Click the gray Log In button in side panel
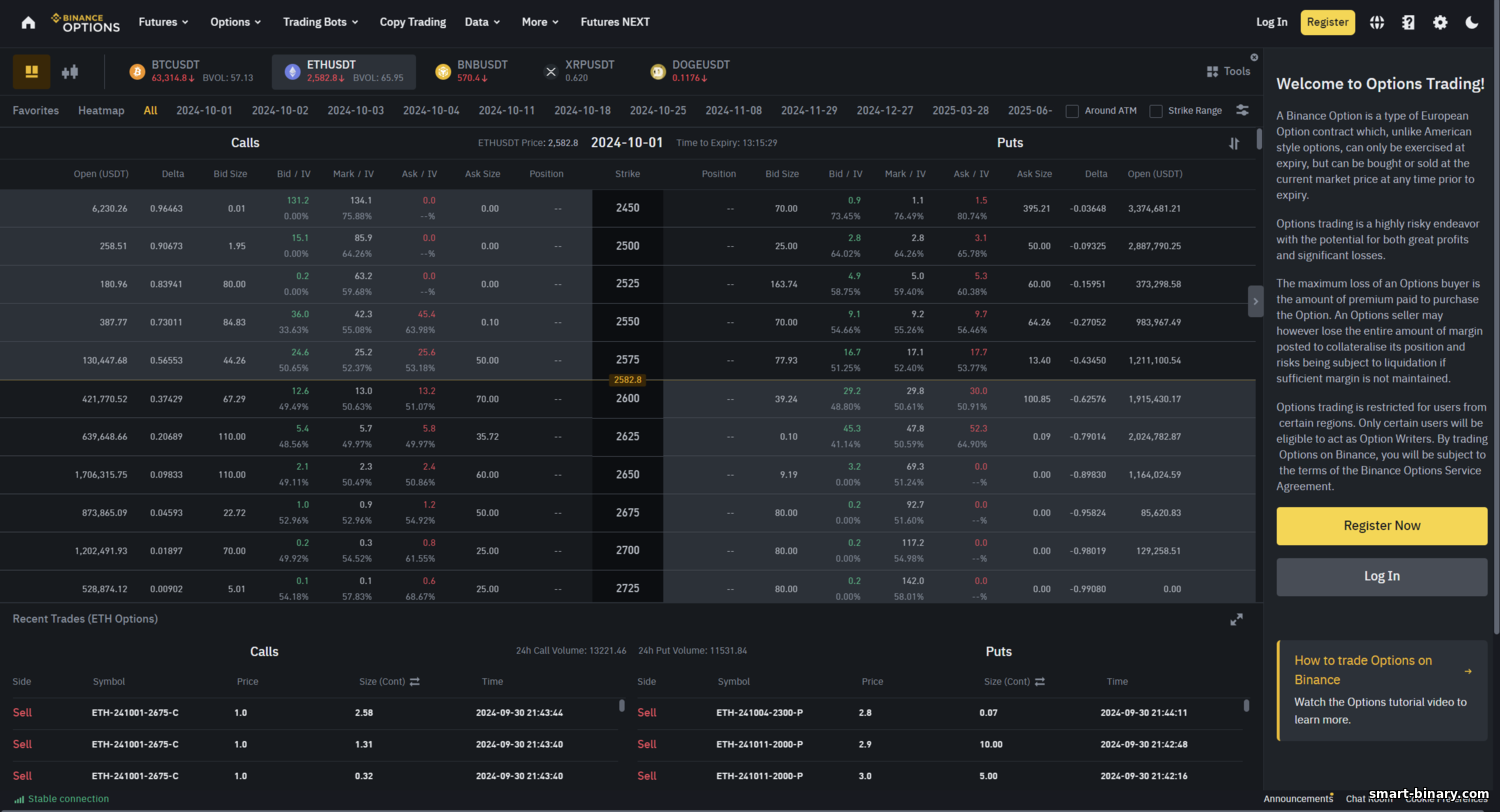Viewport: 1500px width, 812px height. click(1382, 576)
